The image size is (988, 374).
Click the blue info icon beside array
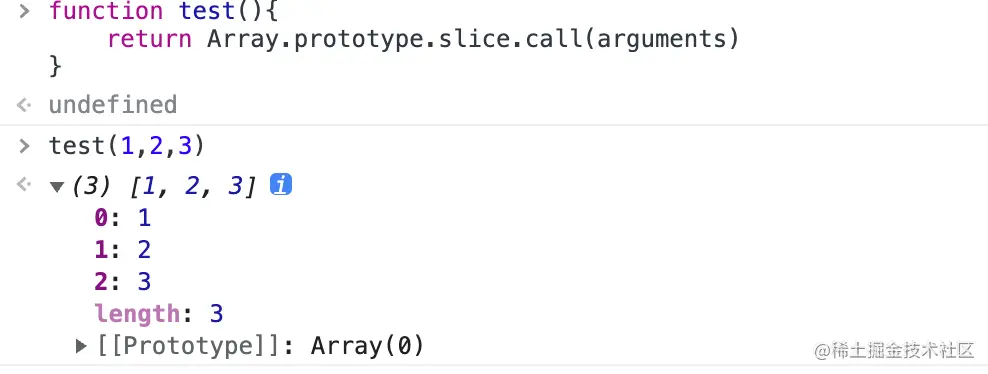coord(280,184)
